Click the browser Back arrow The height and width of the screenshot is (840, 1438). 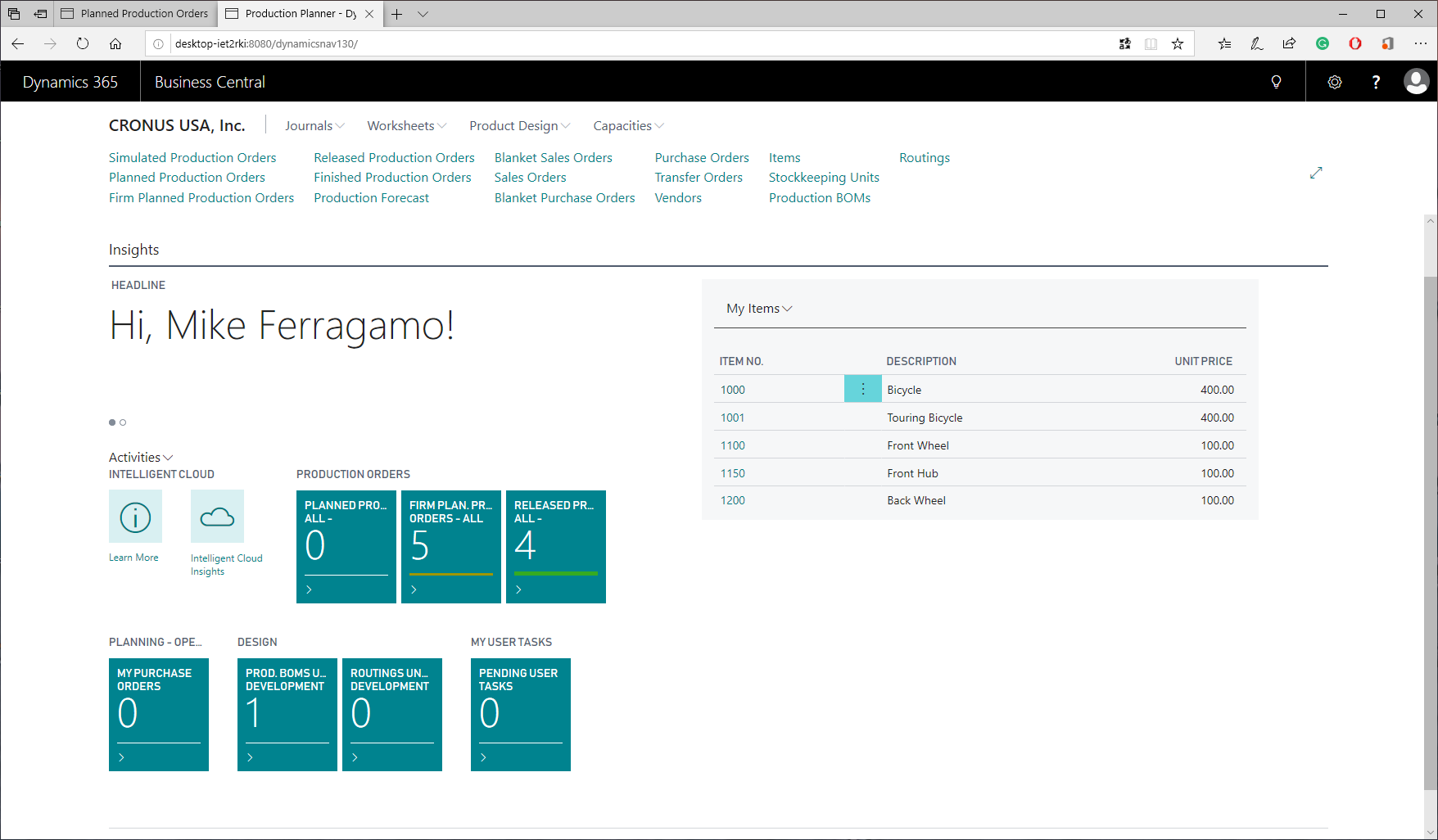pos(18,43)
